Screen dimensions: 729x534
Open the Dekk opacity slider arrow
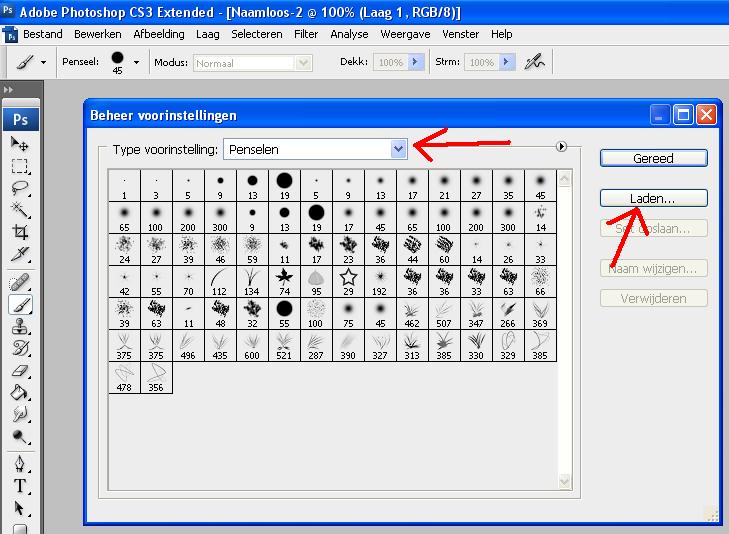point(416,62)
